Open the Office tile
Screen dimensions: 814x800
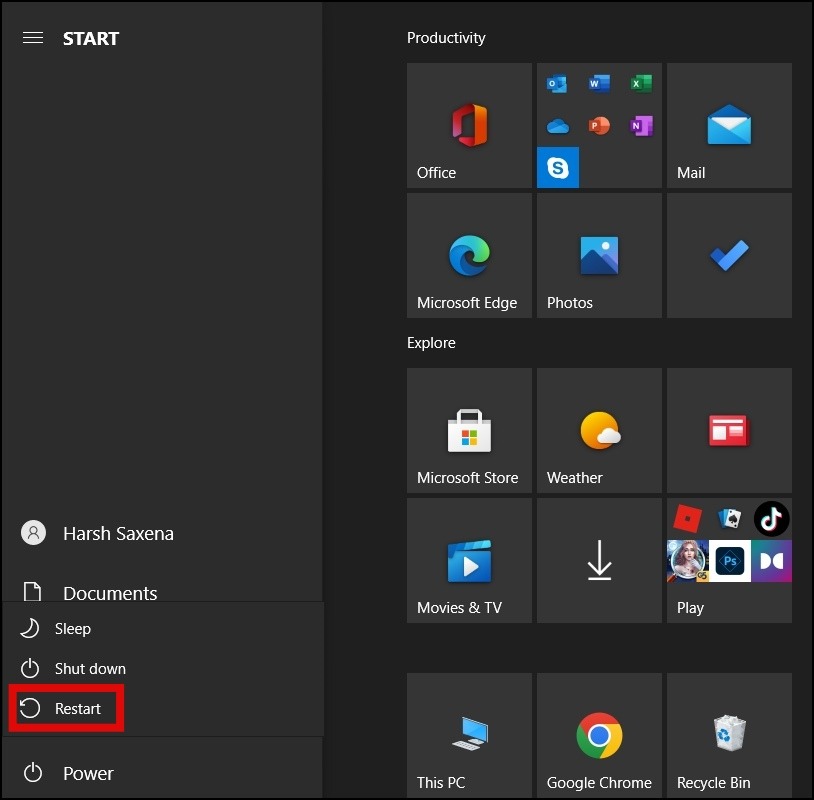pyautogui.click(x=469, y=126)
